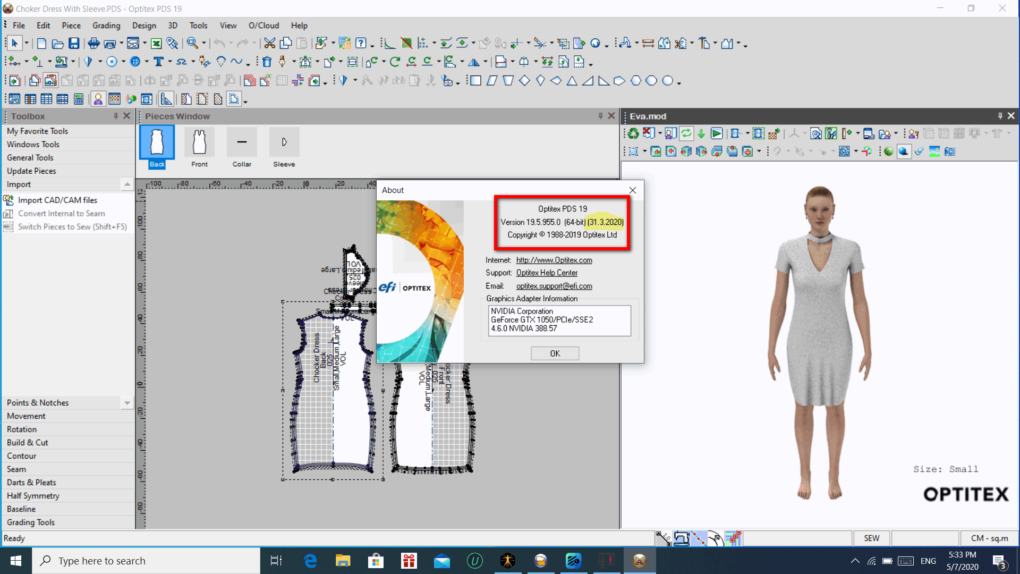Open File Explorer from taskbar

343,561
